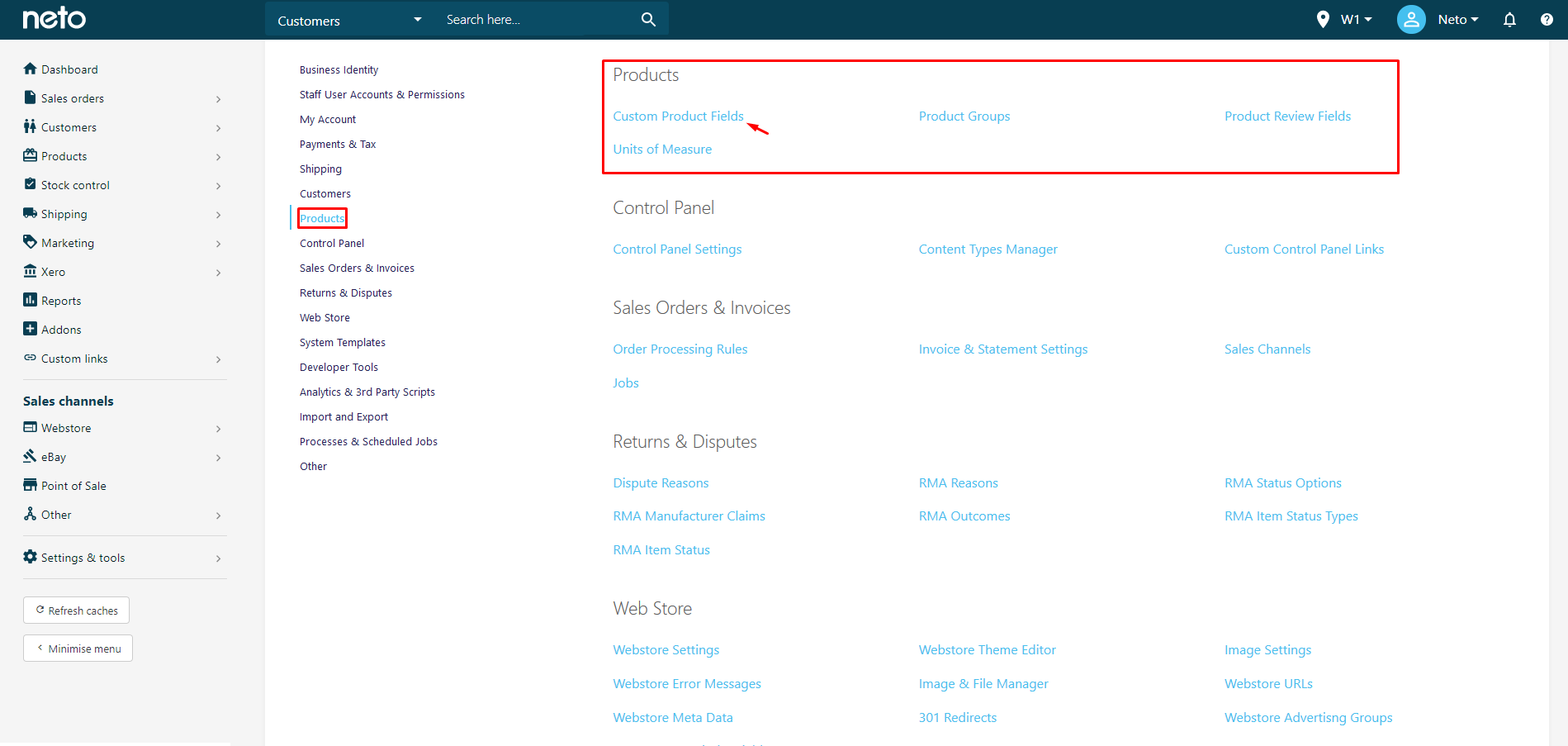Open the Neto account dropdown

1458,20
